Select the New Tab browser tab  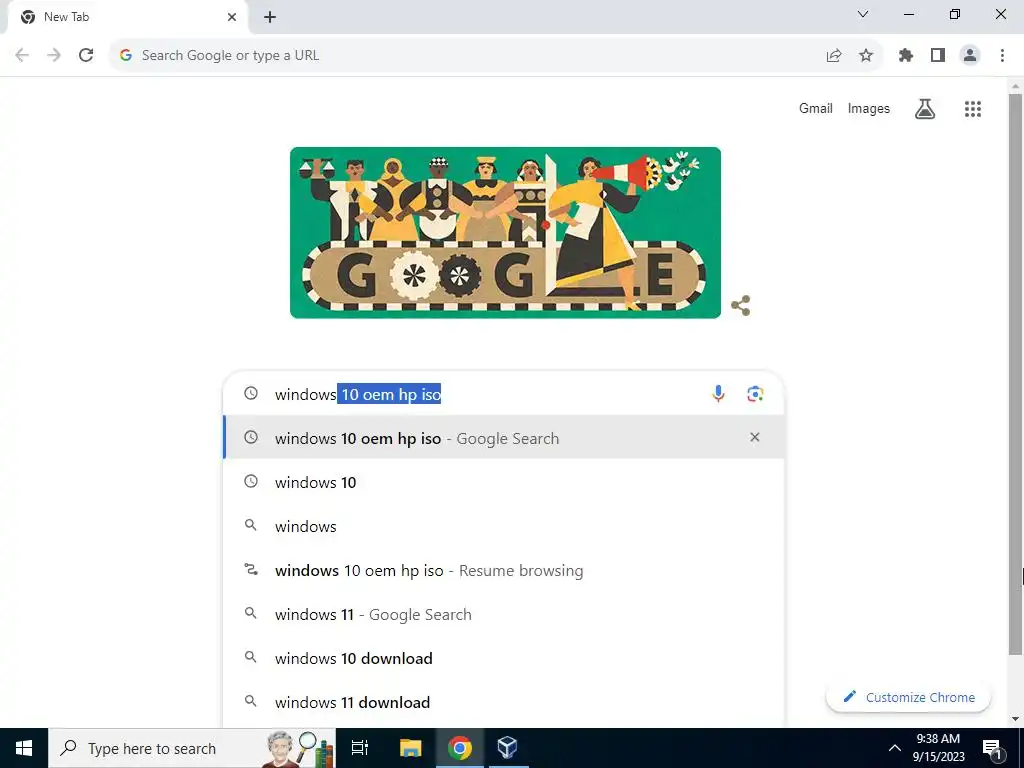[127, 17]
